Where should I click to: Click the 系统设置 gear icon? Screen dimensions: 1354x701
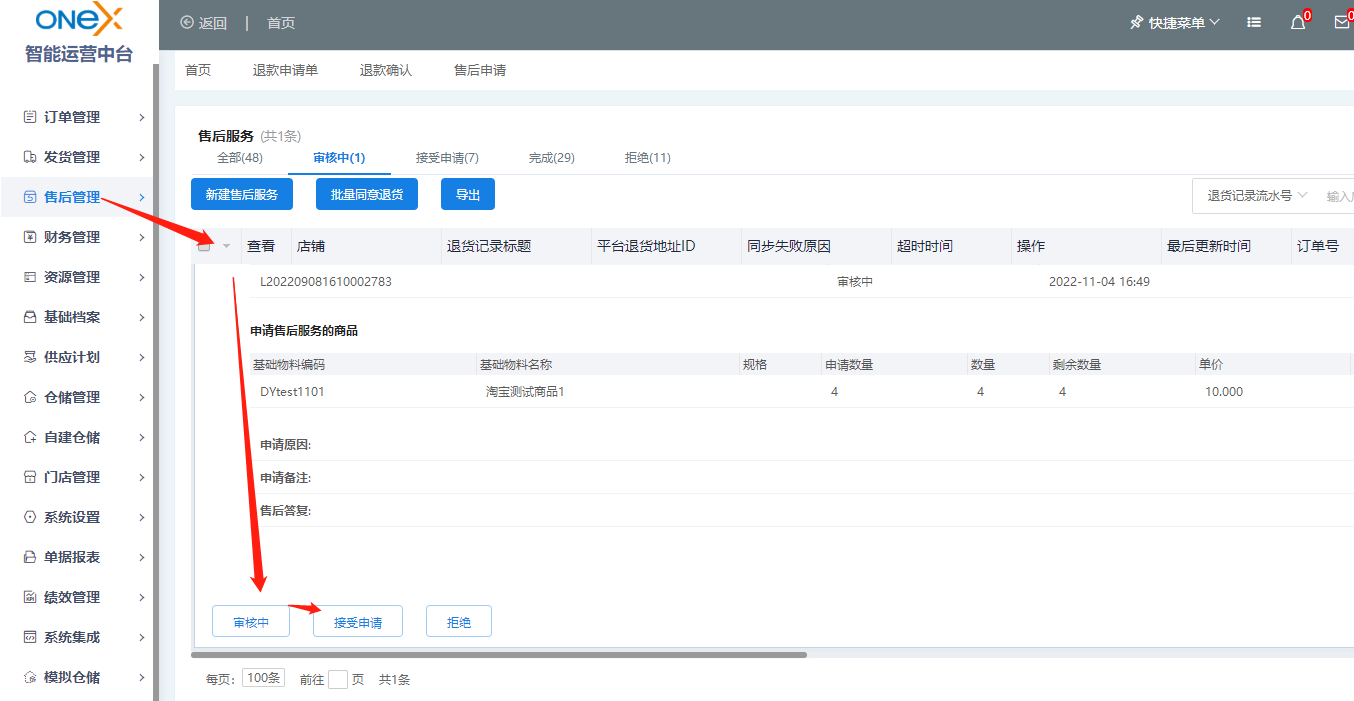point(30,517)
